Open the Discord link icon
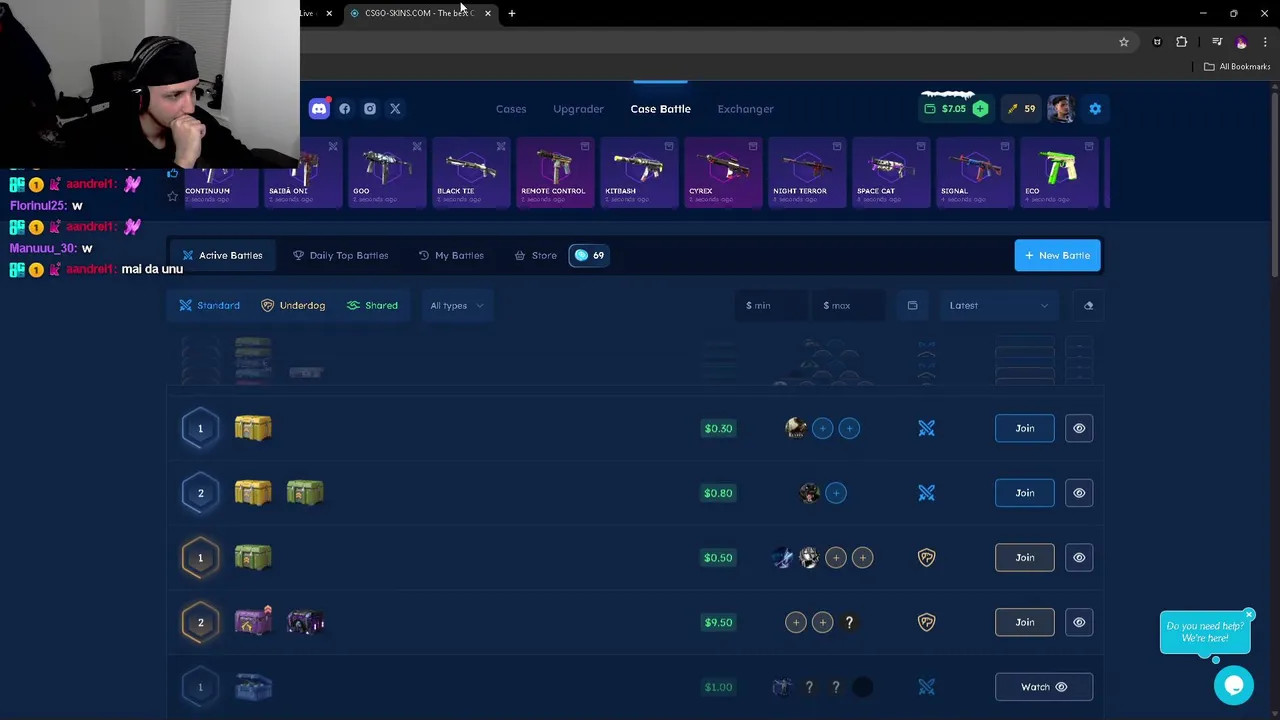 319,109
